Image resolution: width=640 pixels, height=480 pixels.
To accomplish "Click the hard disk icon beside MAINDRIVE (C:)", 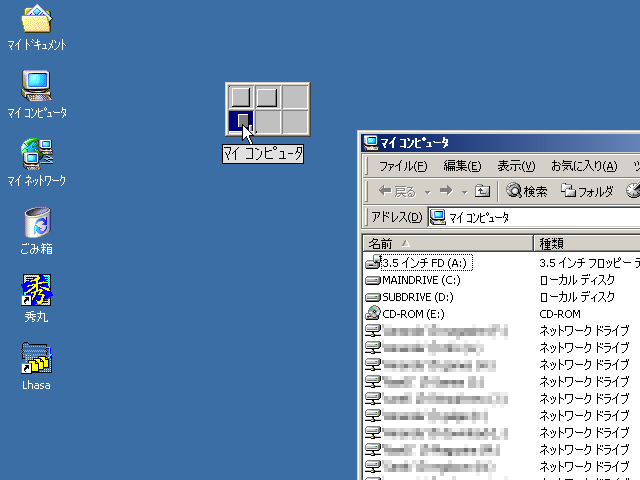I will 373,280.
